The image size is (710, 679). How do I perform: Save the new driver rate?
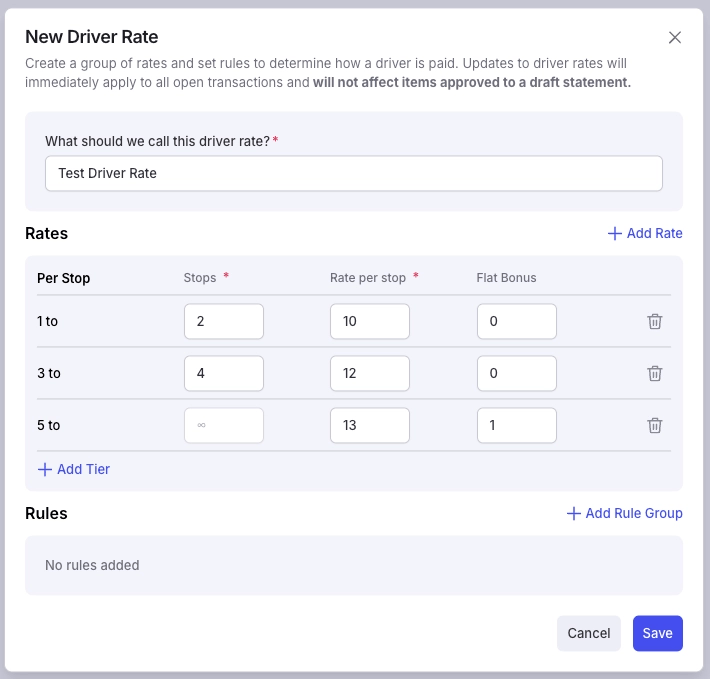click(657, 633)
